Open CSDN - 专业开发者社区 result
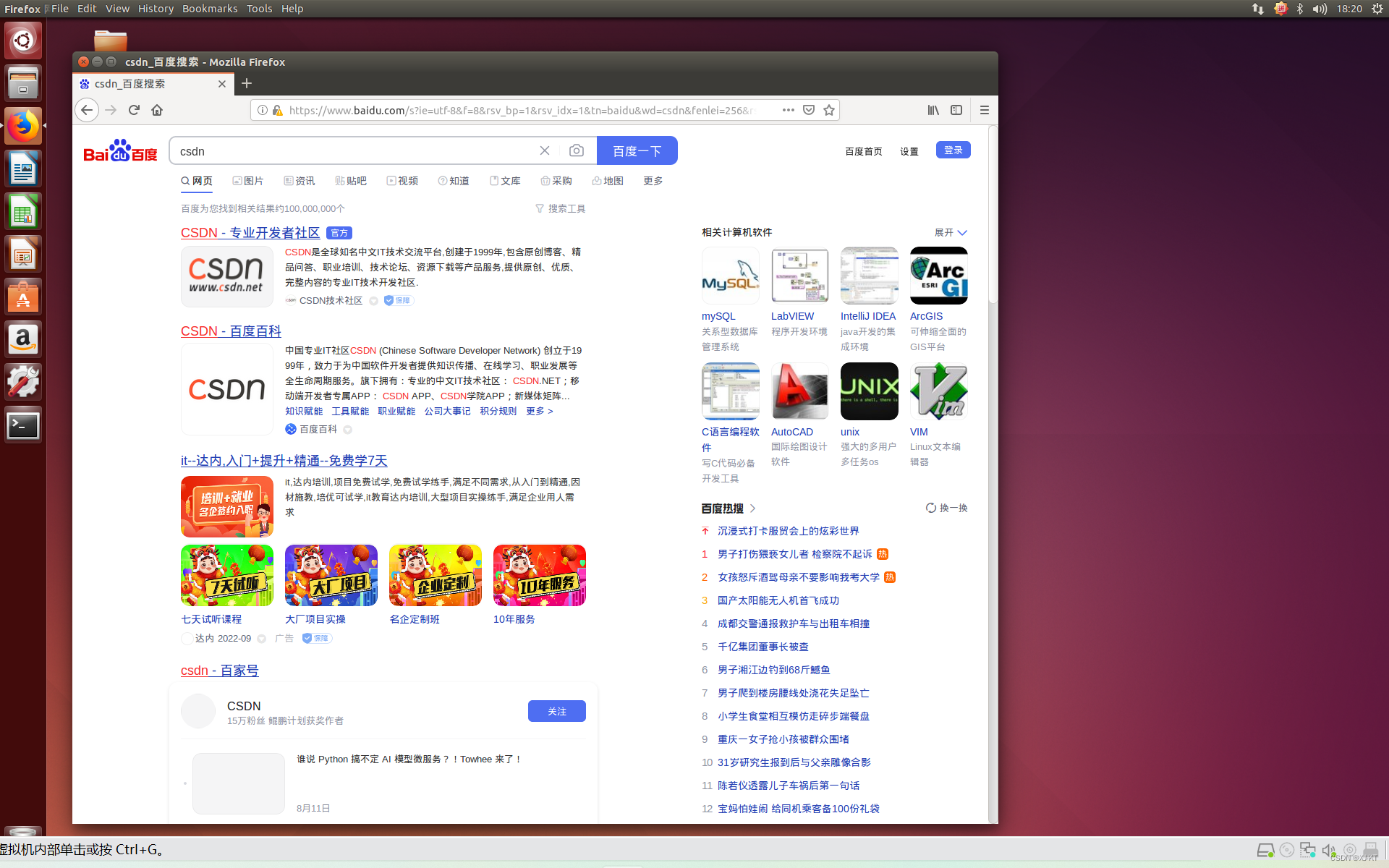1389x868 pixels. coord(250,233)
